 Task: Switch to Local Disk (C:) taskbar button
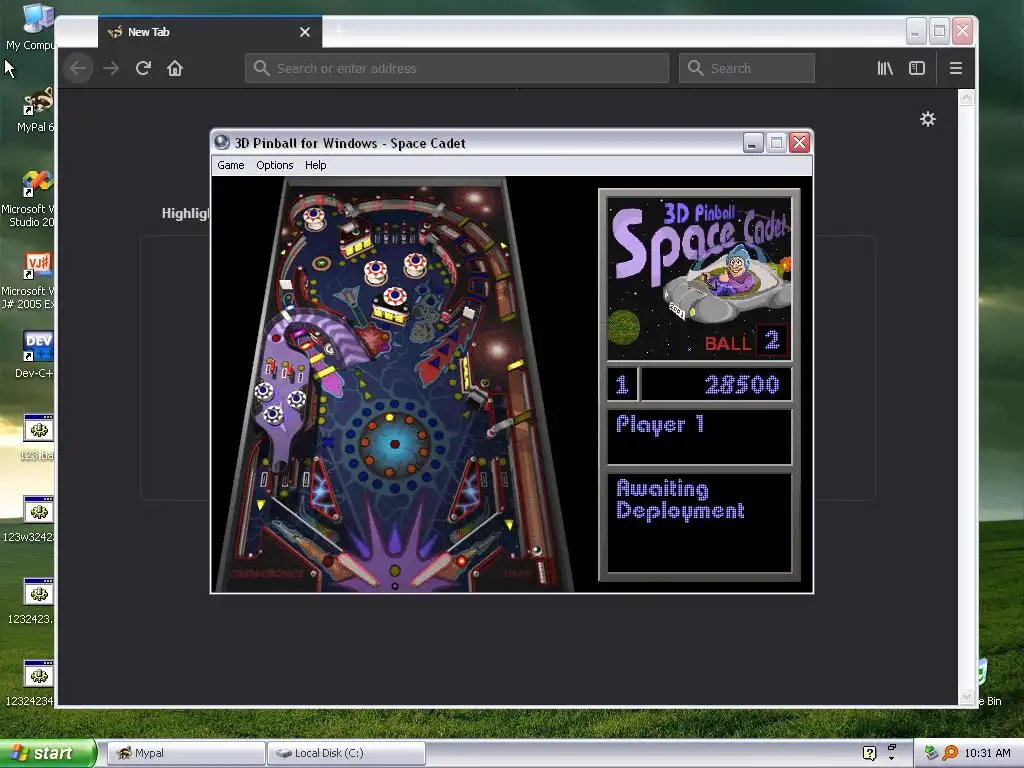pos(346,753)
